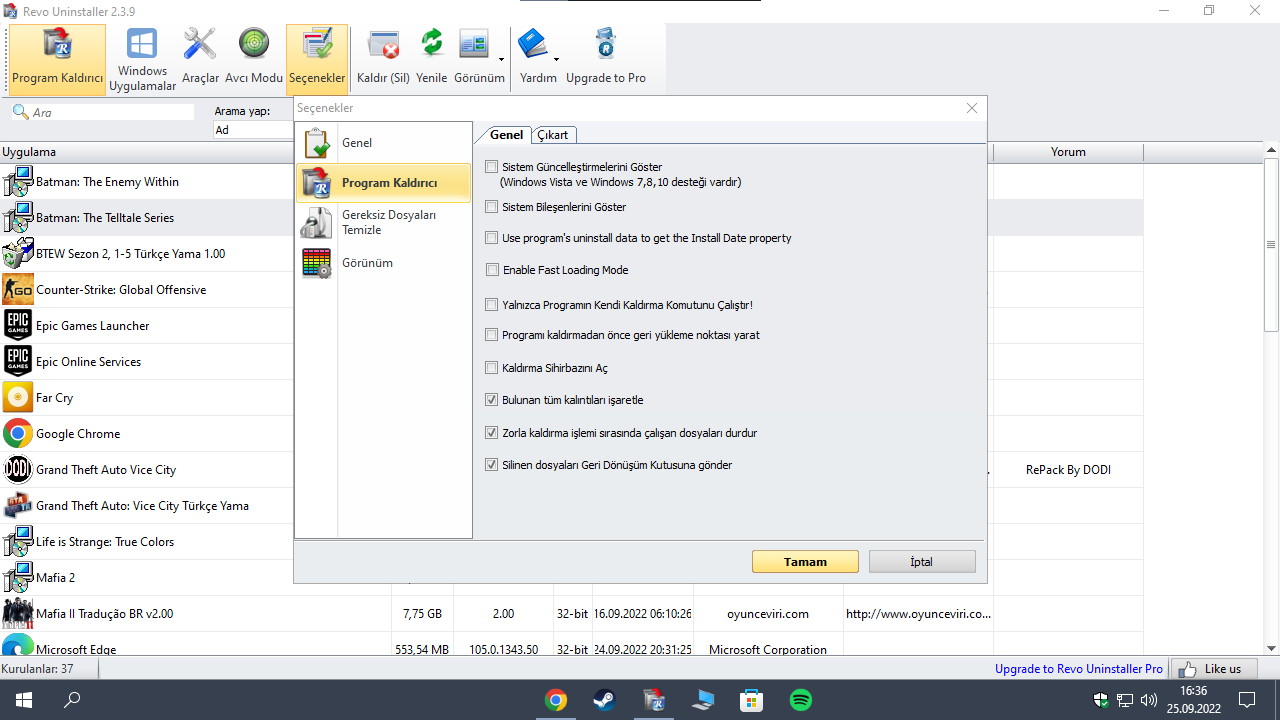Toggle Enable Fast Loading Mode

(x=491, y=270)
